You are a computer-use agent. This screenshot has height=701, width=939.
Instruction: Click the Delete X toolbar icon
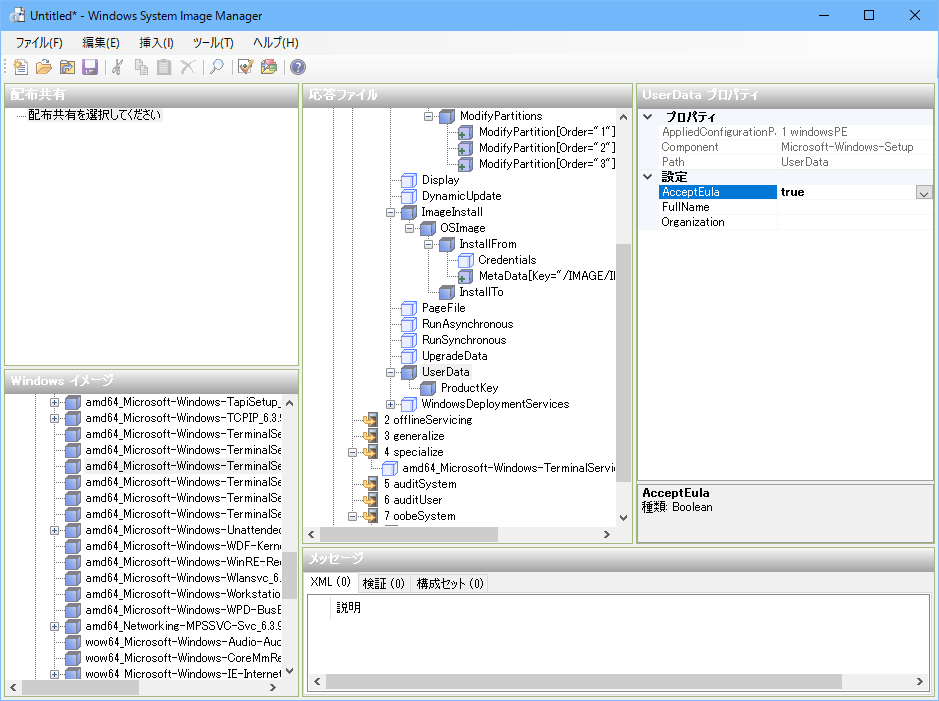(x=187, y=67)
